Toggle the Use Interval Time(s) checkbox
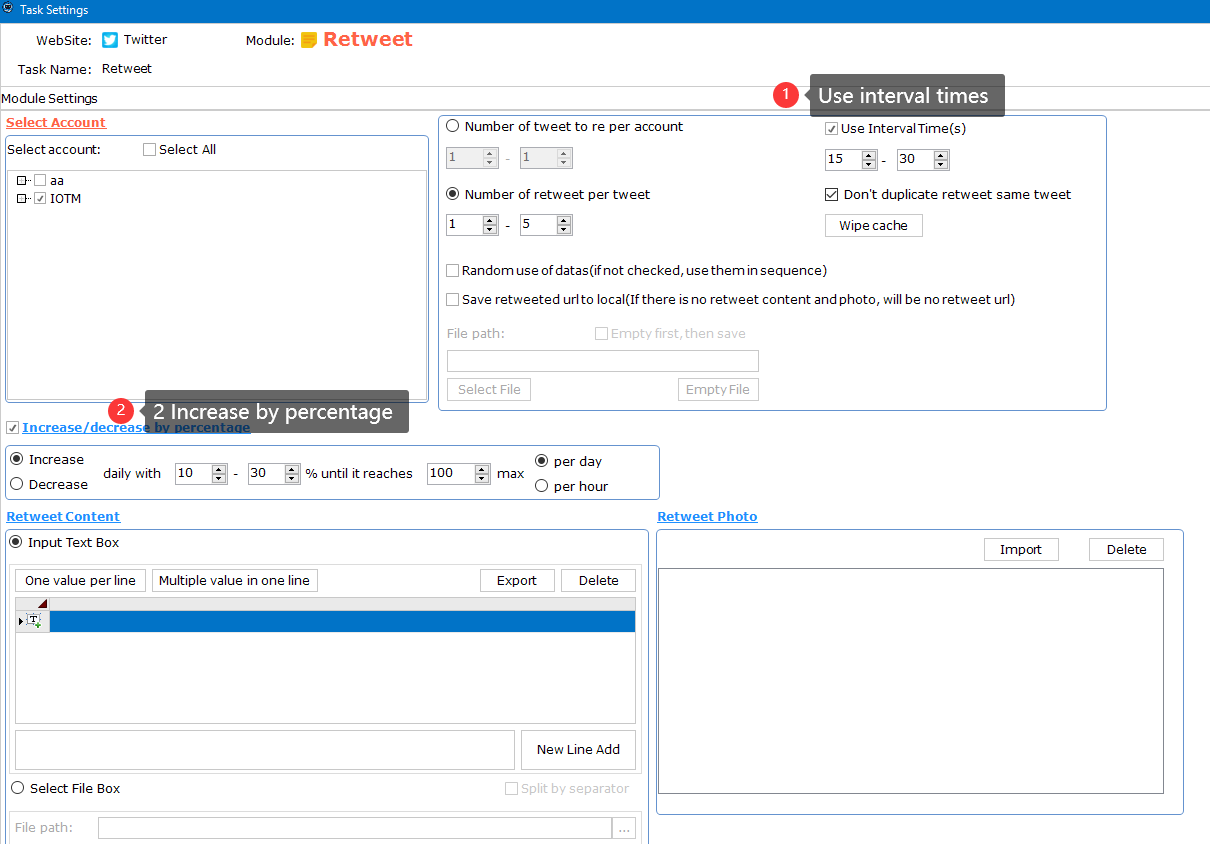Screen dimensions: 1210x844 coord(831,129)
